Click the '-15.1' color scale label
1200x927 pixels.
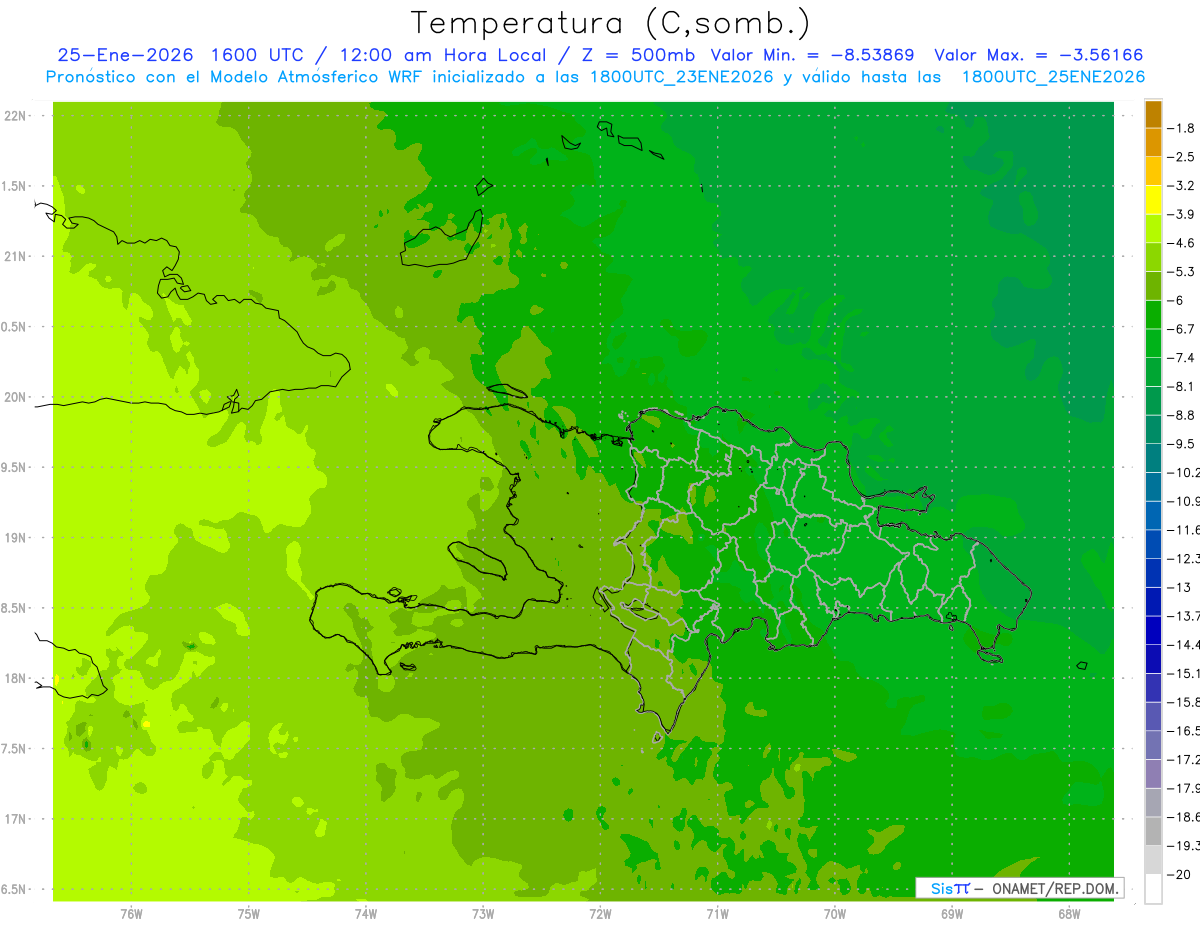1183,673
